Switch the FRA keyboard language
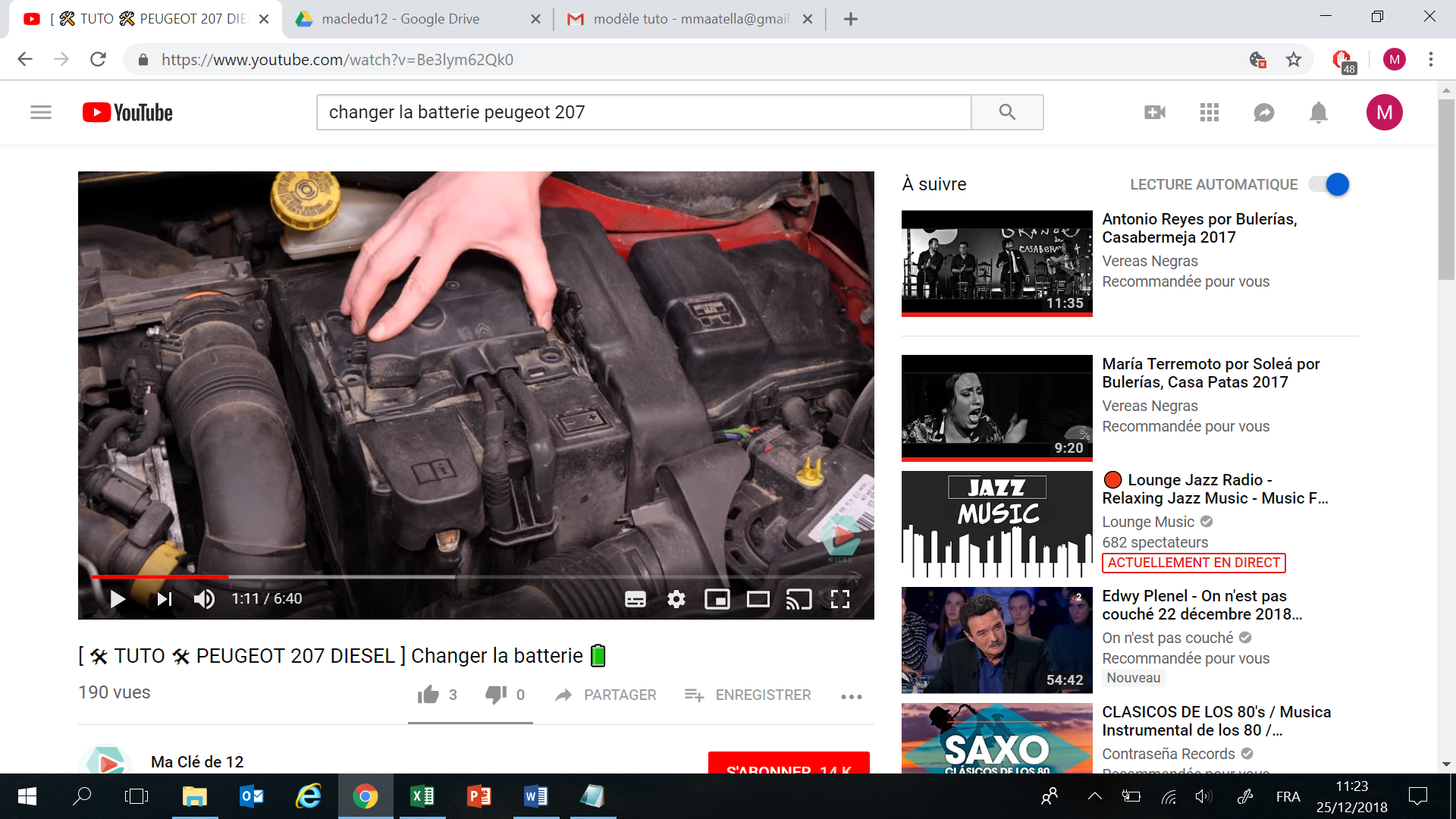The width and height of the screenshot is (1456, 819). (1288, 796)
